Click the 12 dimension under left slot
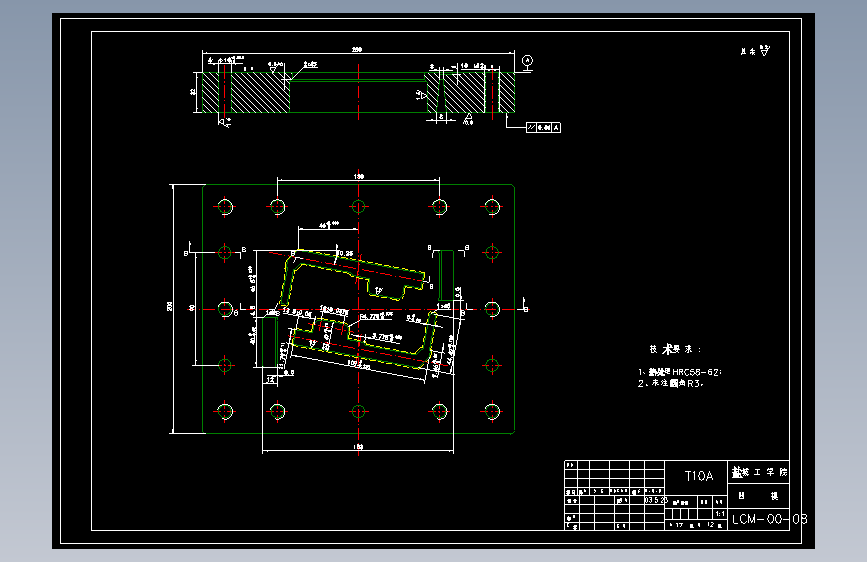The height and width of the screenshot is (562, 867). pos(270,379)
